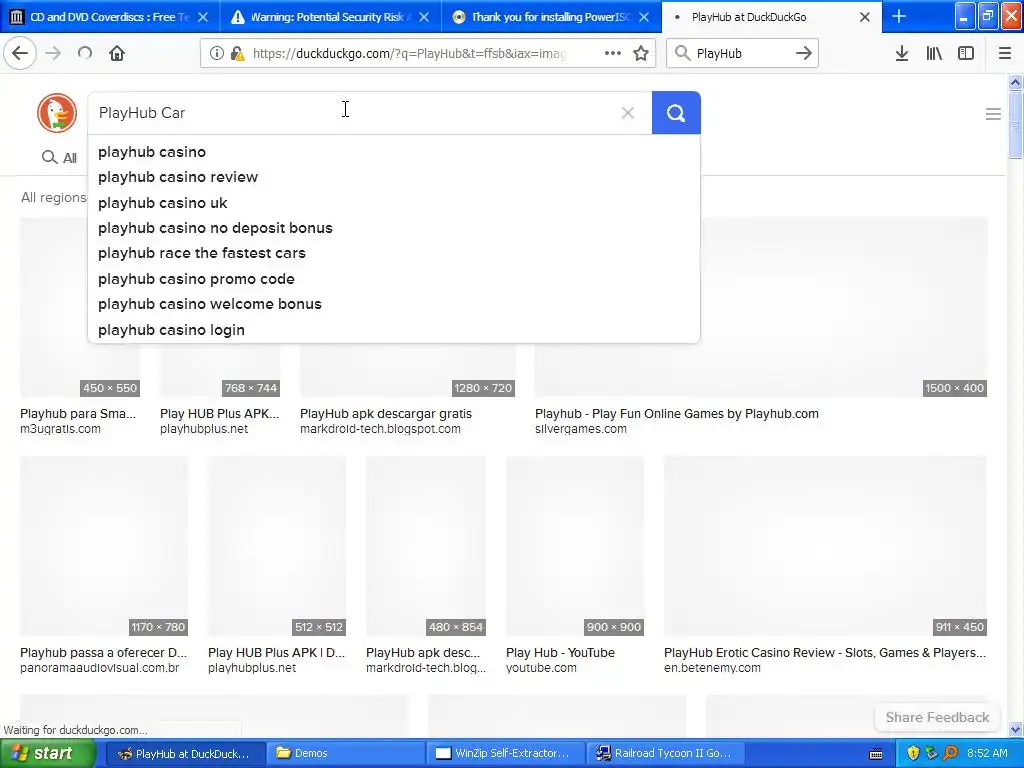Open DuckDuckGo side menu icon
This screenshot has height=768, width=1024.
click(x=993, y=114)
